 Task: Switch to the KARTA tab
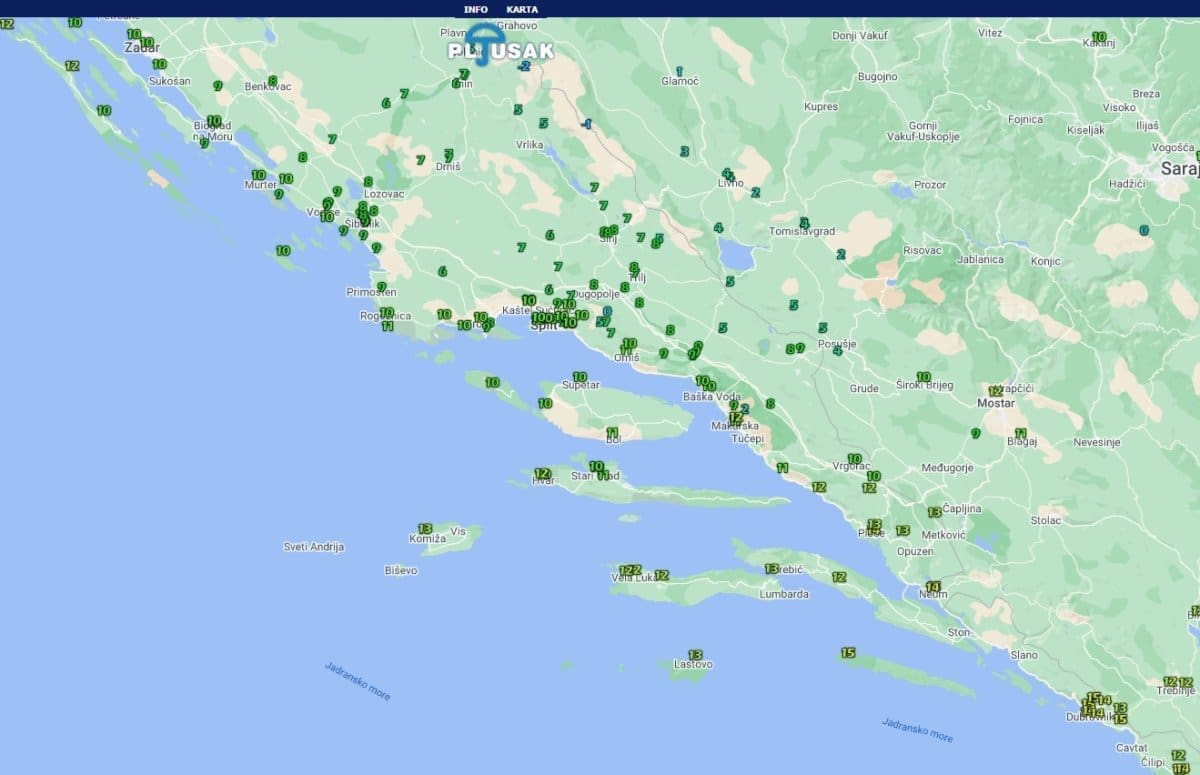522,9
